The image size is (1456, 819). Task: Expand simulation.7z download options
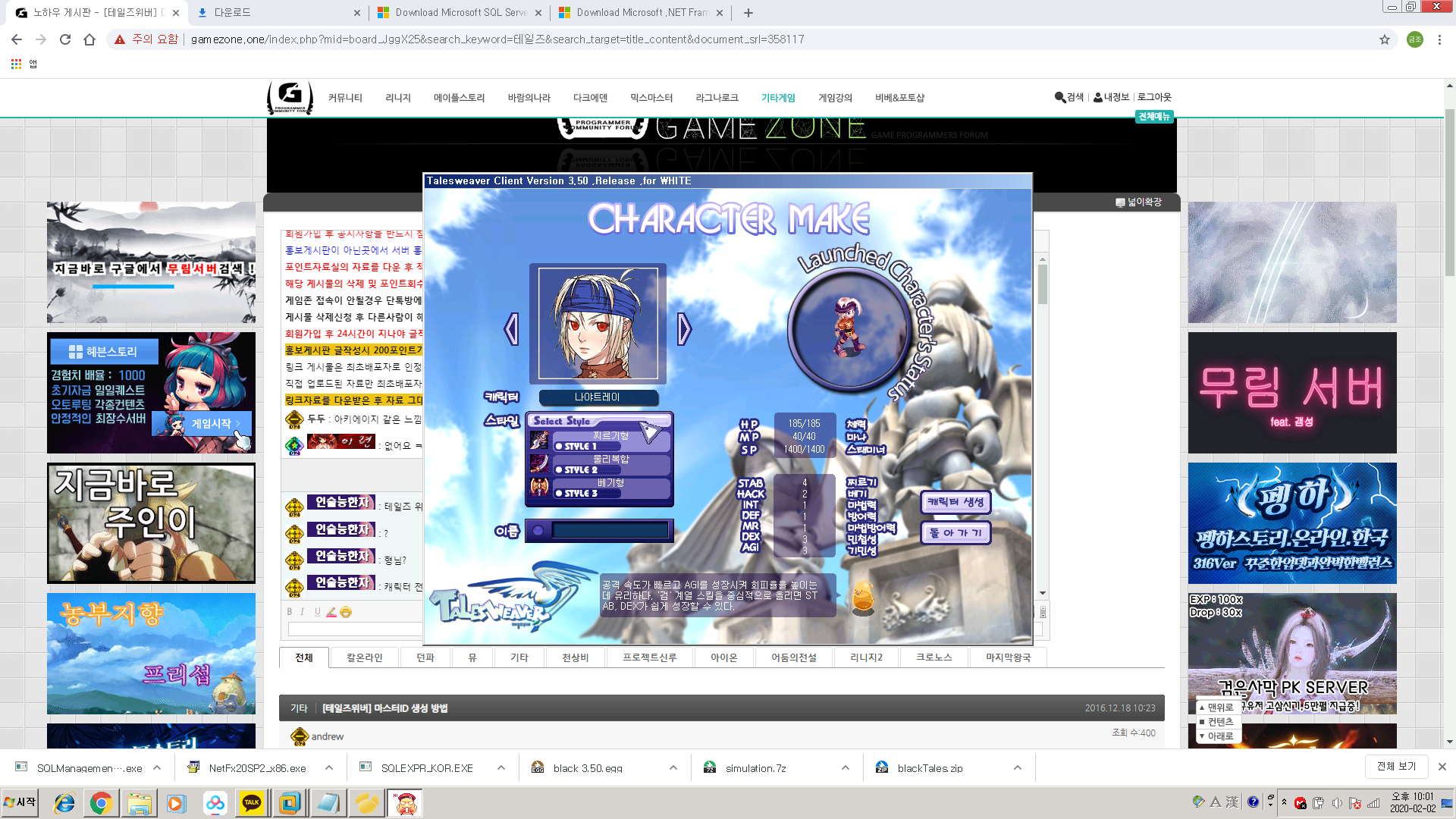point(846,768)
